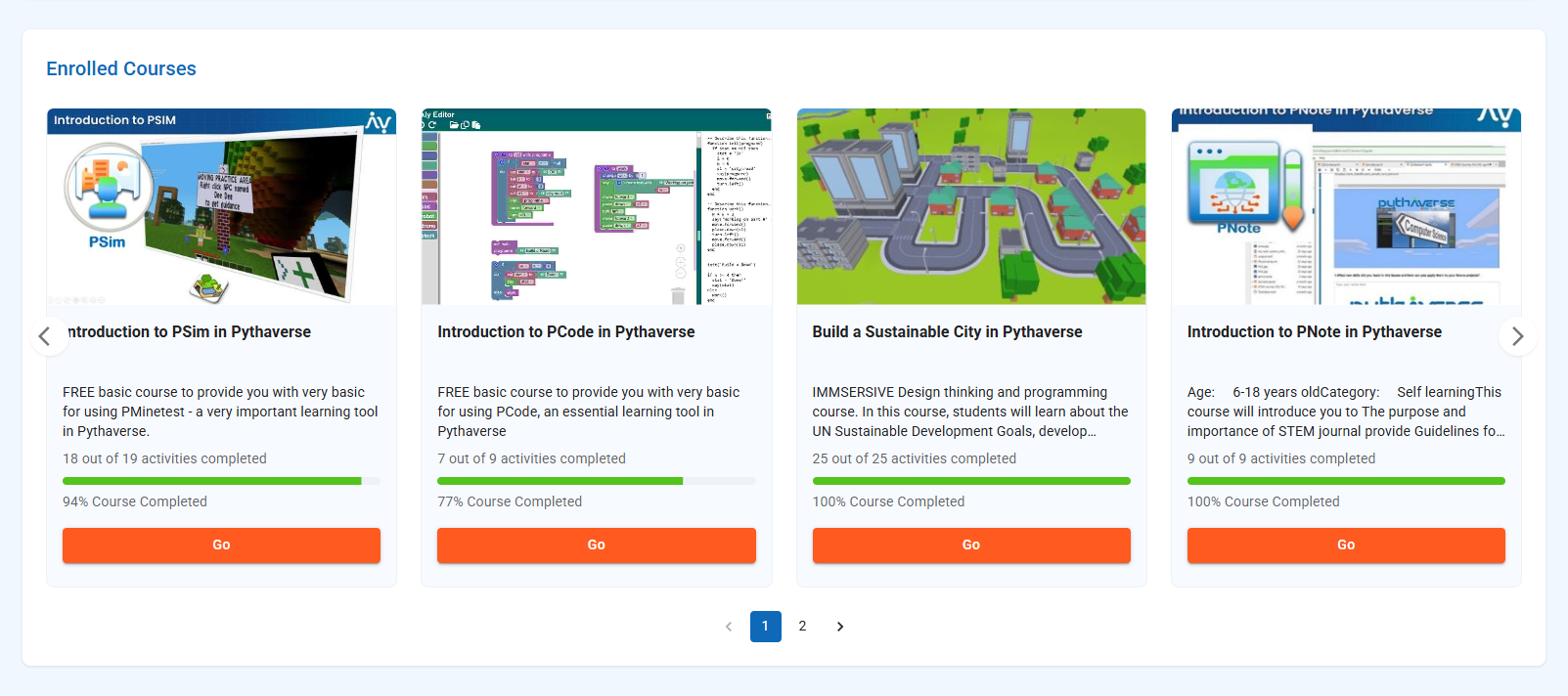Click the 77% PCode course progress bar
This screenshot has height=696, width=1568.
coord(596,481)
